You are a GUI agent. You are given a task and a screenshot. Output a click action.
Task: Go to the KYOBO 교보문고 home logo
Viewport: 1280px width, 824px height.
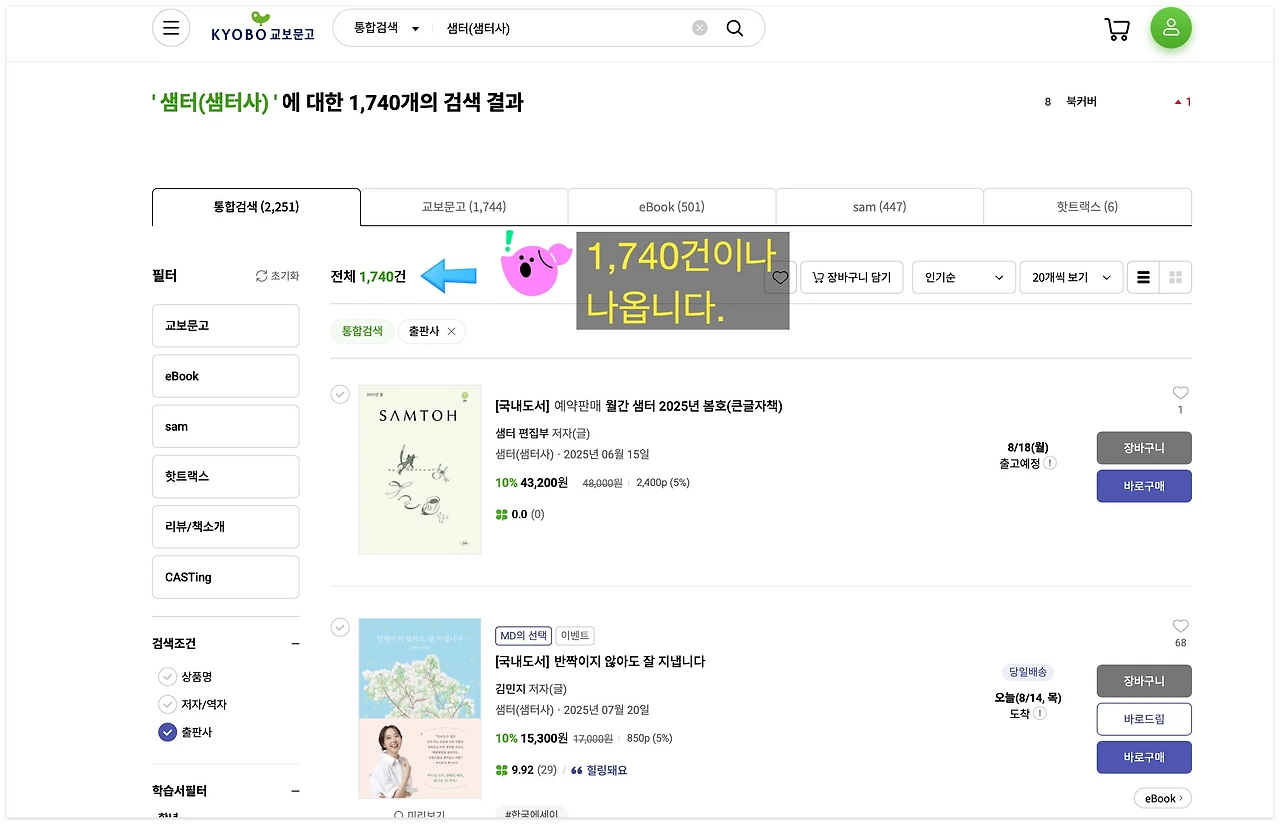pos(263,27)
